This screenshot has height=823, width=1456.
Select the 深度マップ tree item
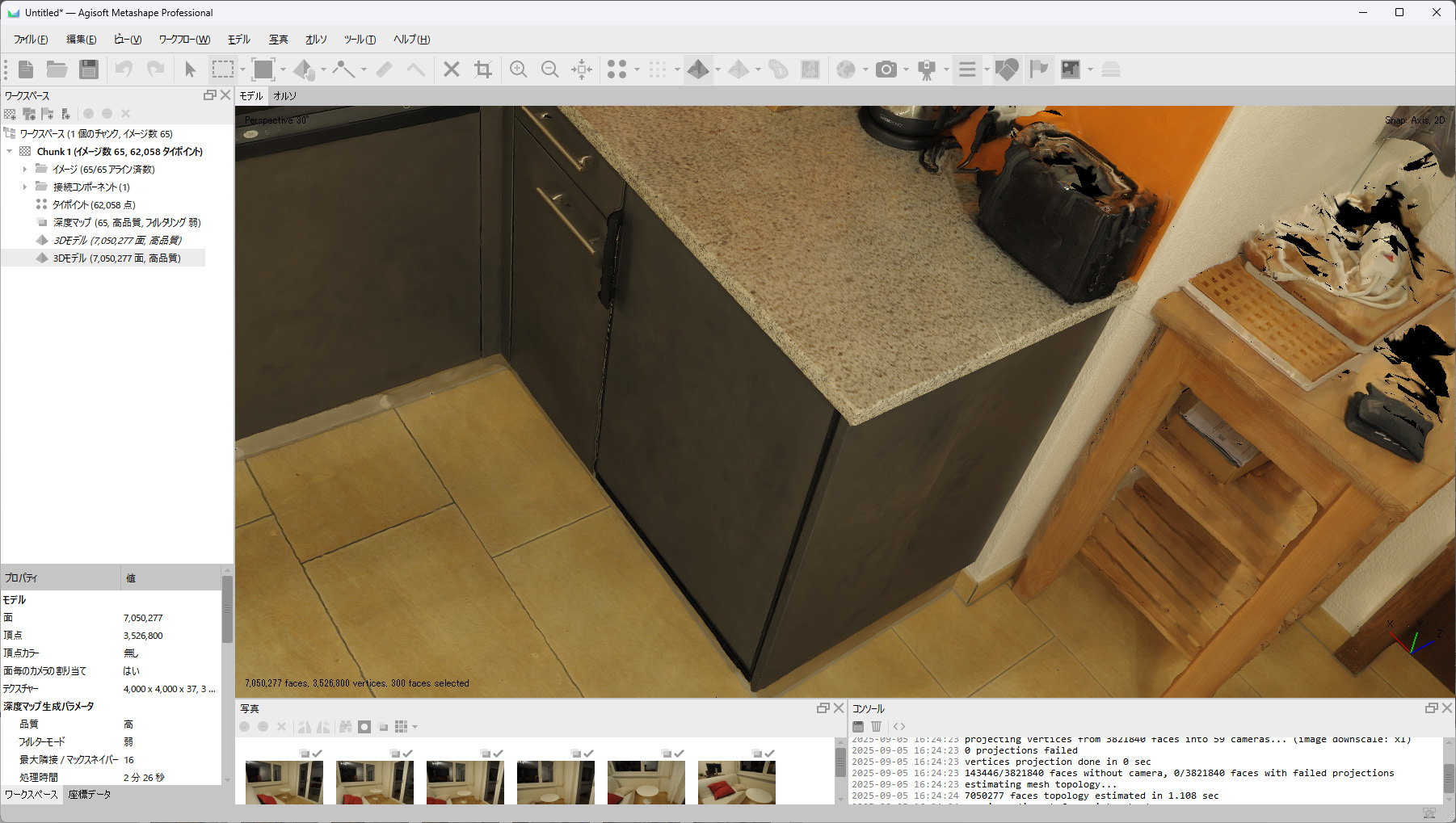pos(127,223)
